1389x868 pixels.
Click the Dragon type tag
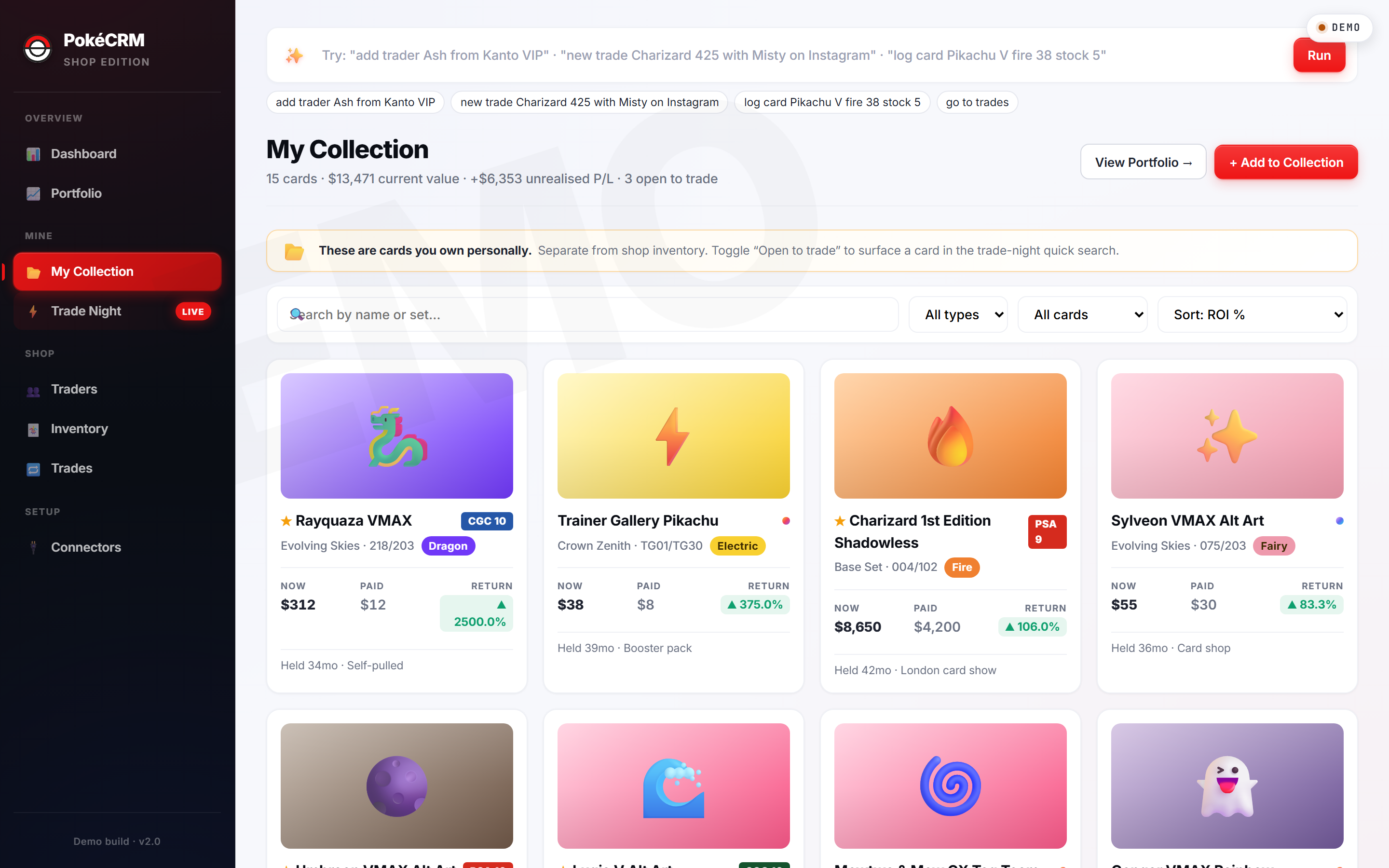point(448,546)
